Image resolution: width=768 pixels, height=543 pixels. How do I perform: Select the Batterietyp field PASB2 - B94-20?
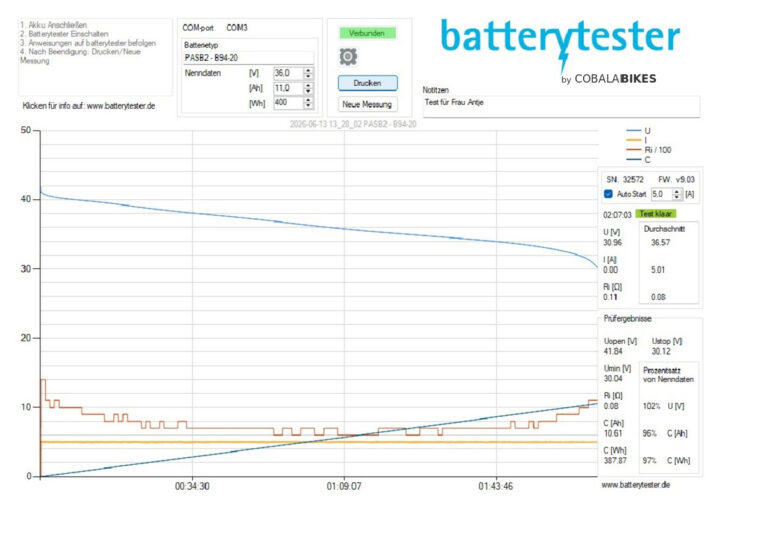pyautogui.click(x=248, y=58)
